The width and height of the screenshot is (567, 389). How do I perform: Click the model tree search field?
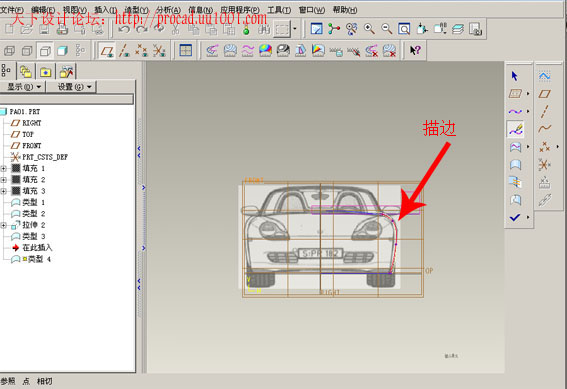[67, 99]
